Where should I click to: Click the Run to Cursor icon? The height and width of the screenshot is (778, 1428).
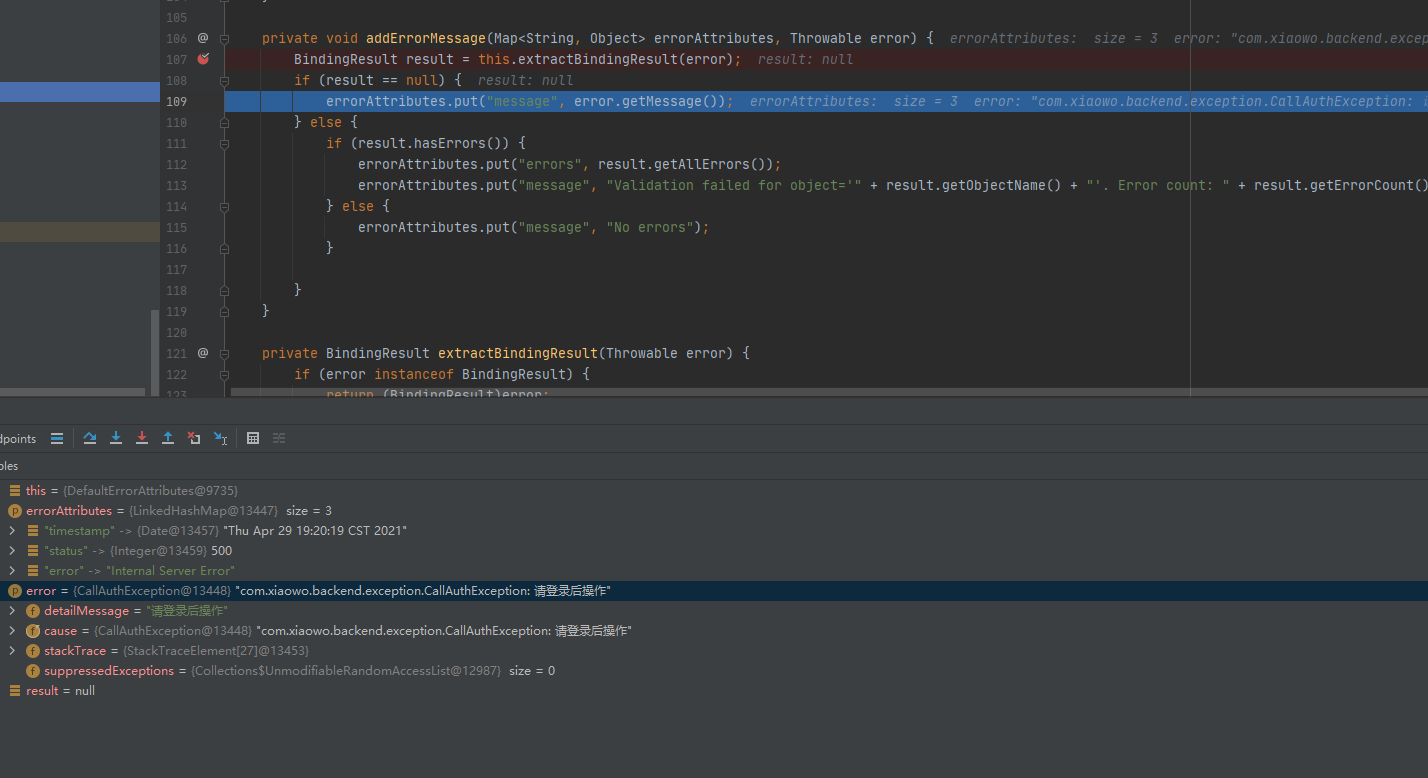click(x=220, y=438)
